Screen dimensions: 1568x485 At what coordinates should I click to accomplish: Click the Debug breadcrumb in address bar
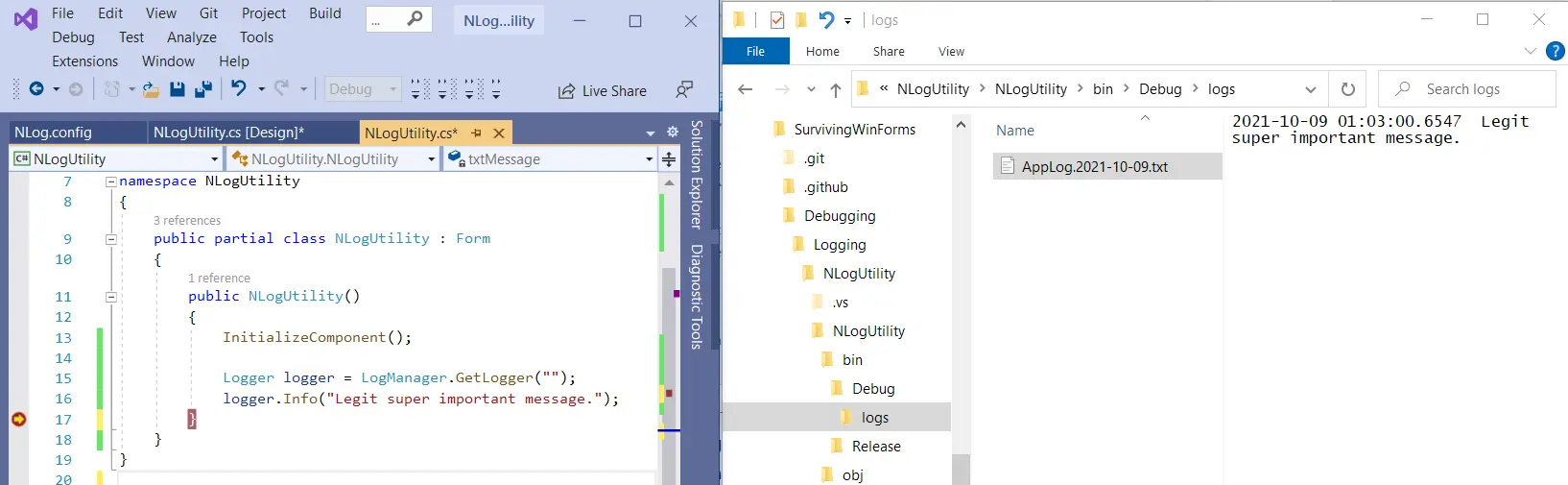click(1160, 89)
